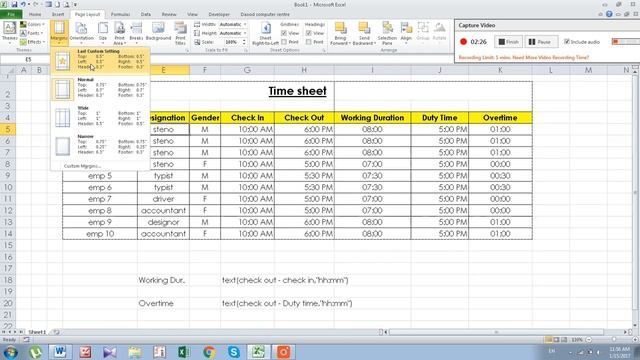Image resolution: width=640 pixels, height=360 pixels.
Task: Switch to the Insert tab
Action: pos(58,14)
